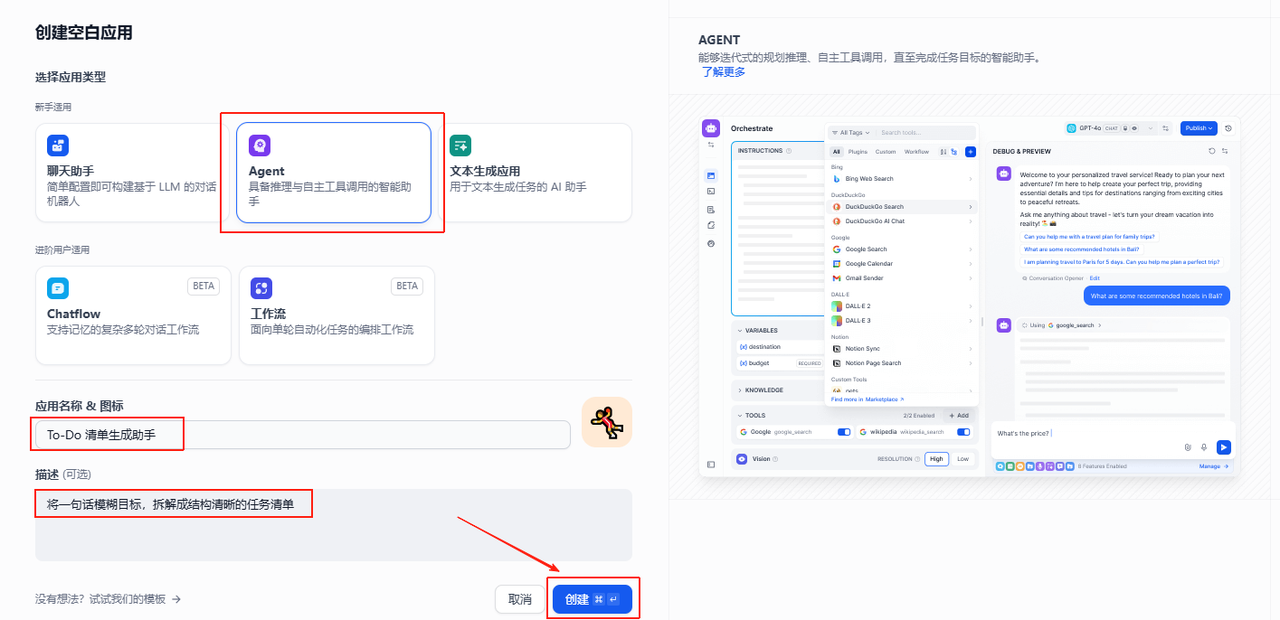
Task: Choose the Agent app type card
Action: (333, 172)
